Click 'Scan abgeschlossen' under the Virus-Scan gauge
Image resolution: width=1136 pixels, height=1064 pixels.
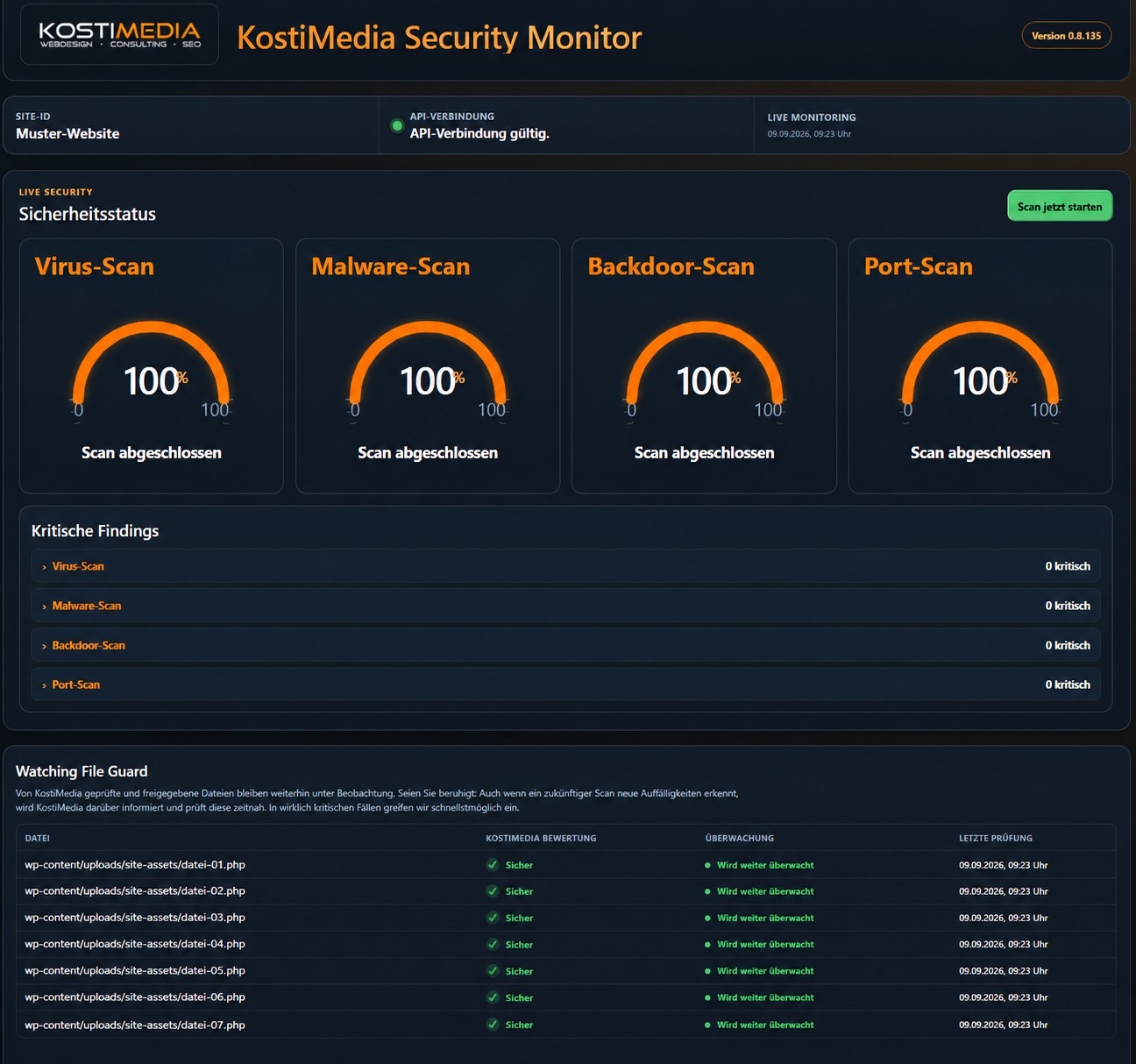coord(152,453)
